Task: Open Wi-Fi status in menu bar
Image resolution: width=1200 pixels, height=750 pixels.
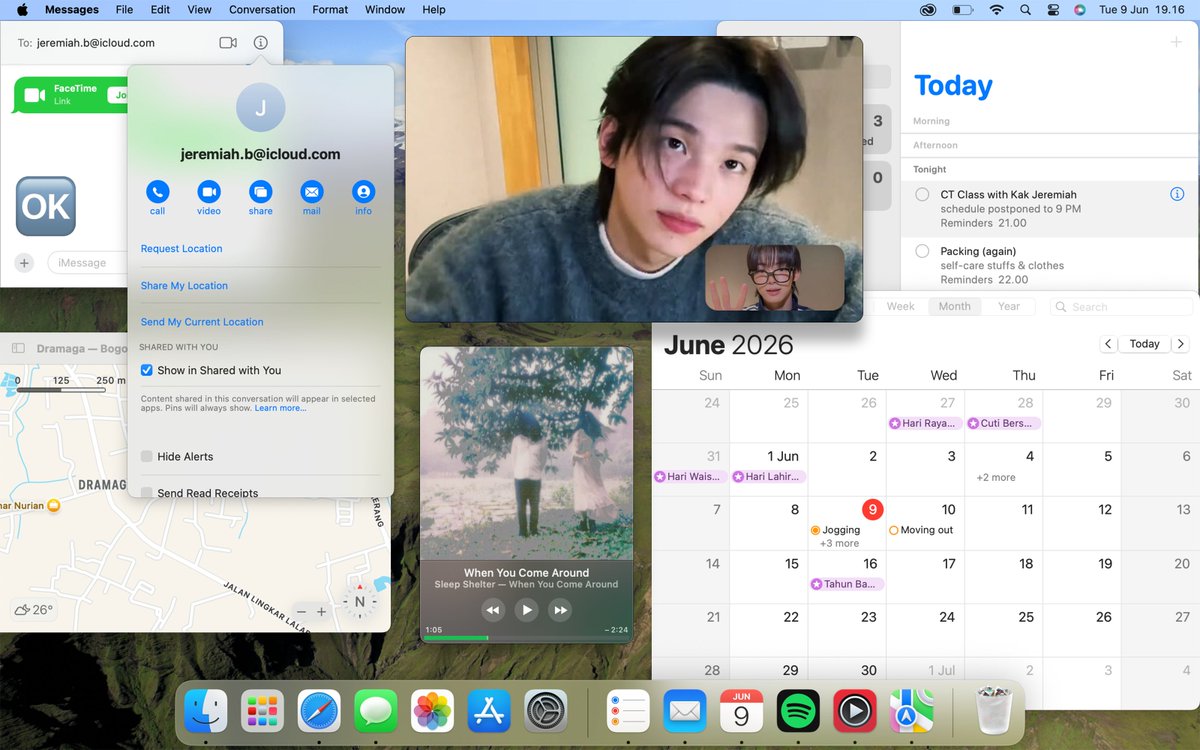Action: point(996,10)
